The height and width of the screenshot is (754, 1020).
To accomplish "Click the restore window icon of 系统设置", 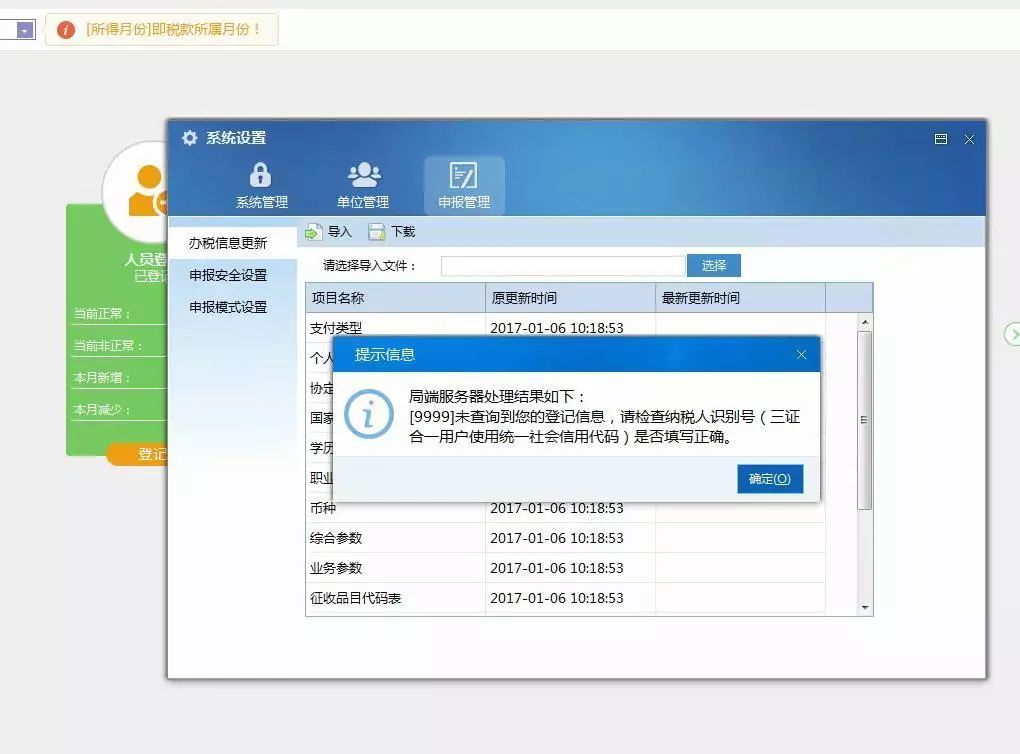I will coord(941,139).
